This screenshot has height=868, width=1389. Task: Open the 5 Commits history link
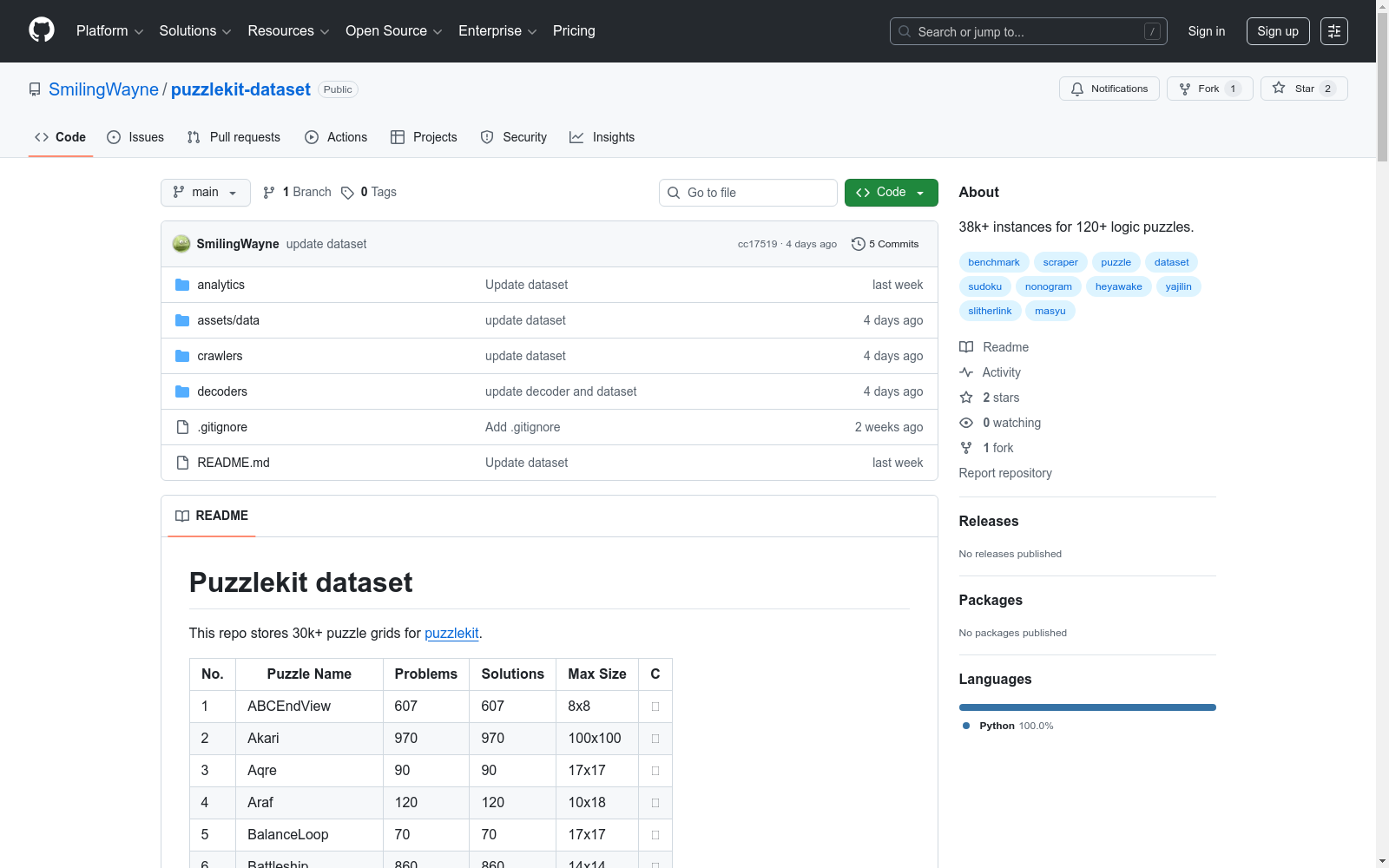coord(885,244)
